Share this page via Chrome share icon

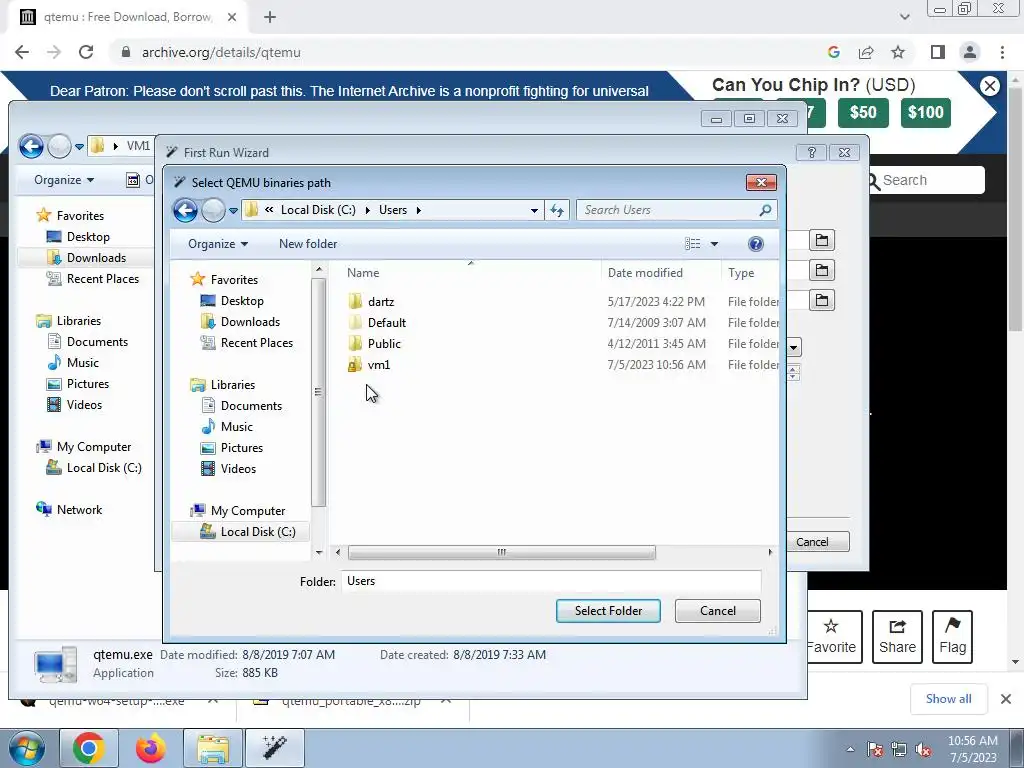click(866, 52)
